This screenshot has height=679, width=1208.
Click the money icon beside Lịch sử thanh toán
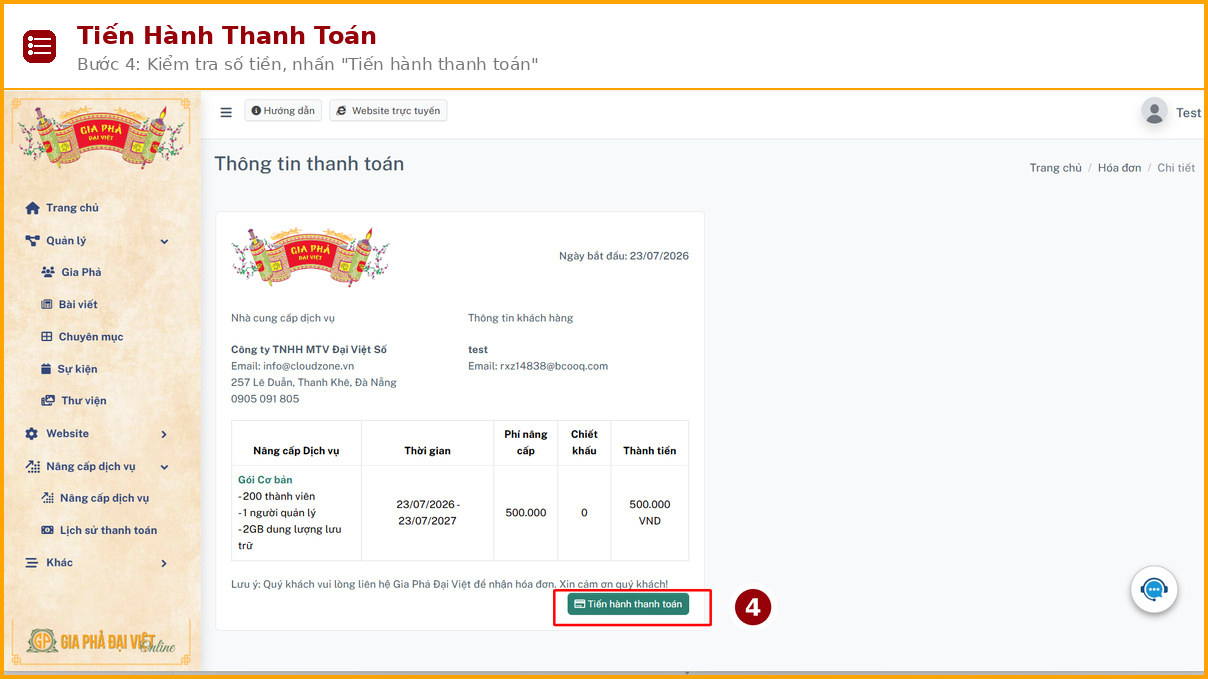(47, 530)
